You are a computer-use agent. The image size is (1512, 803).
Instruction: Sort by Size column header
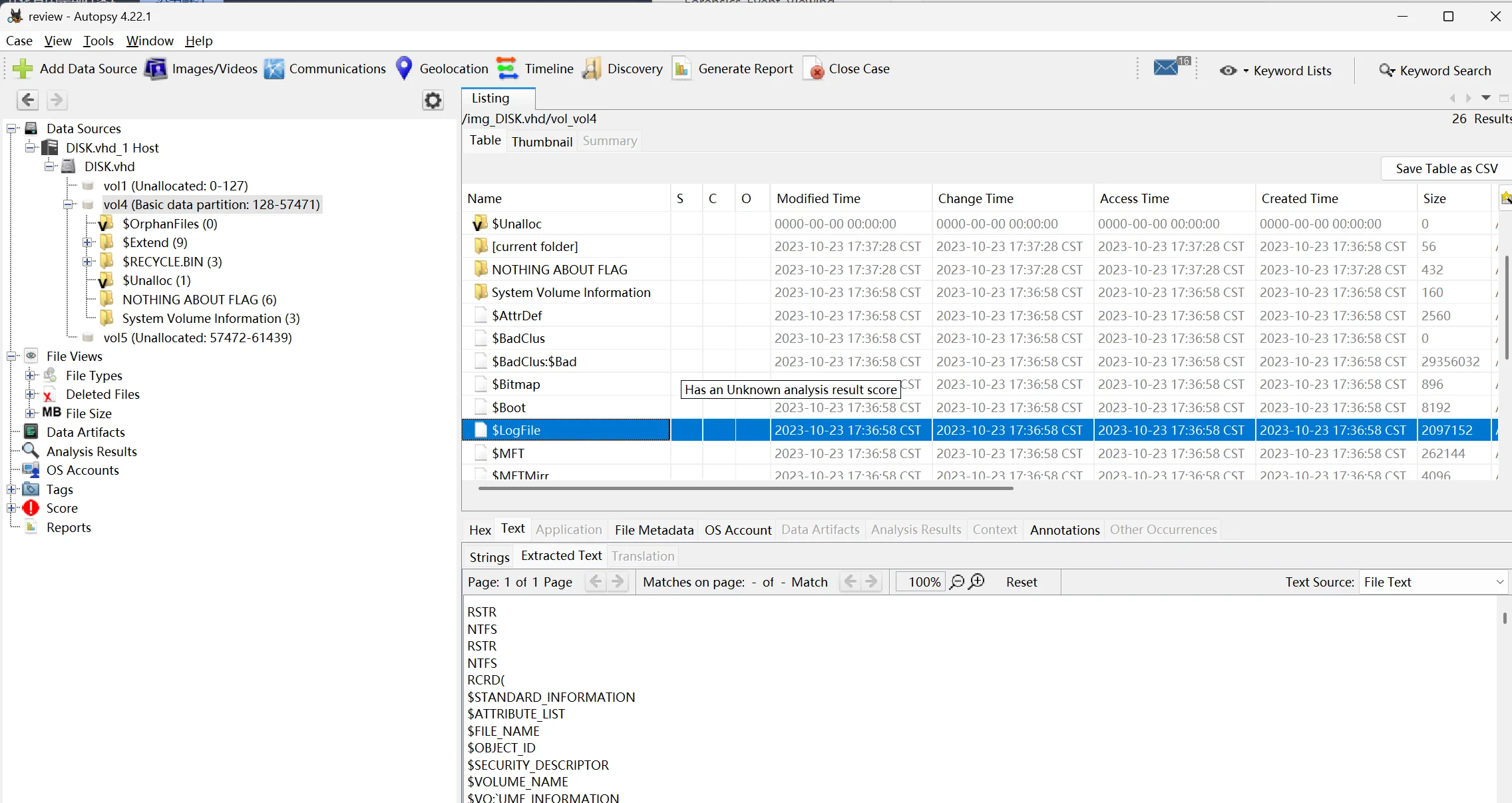pyautogui.click(x=1453, y=198)
